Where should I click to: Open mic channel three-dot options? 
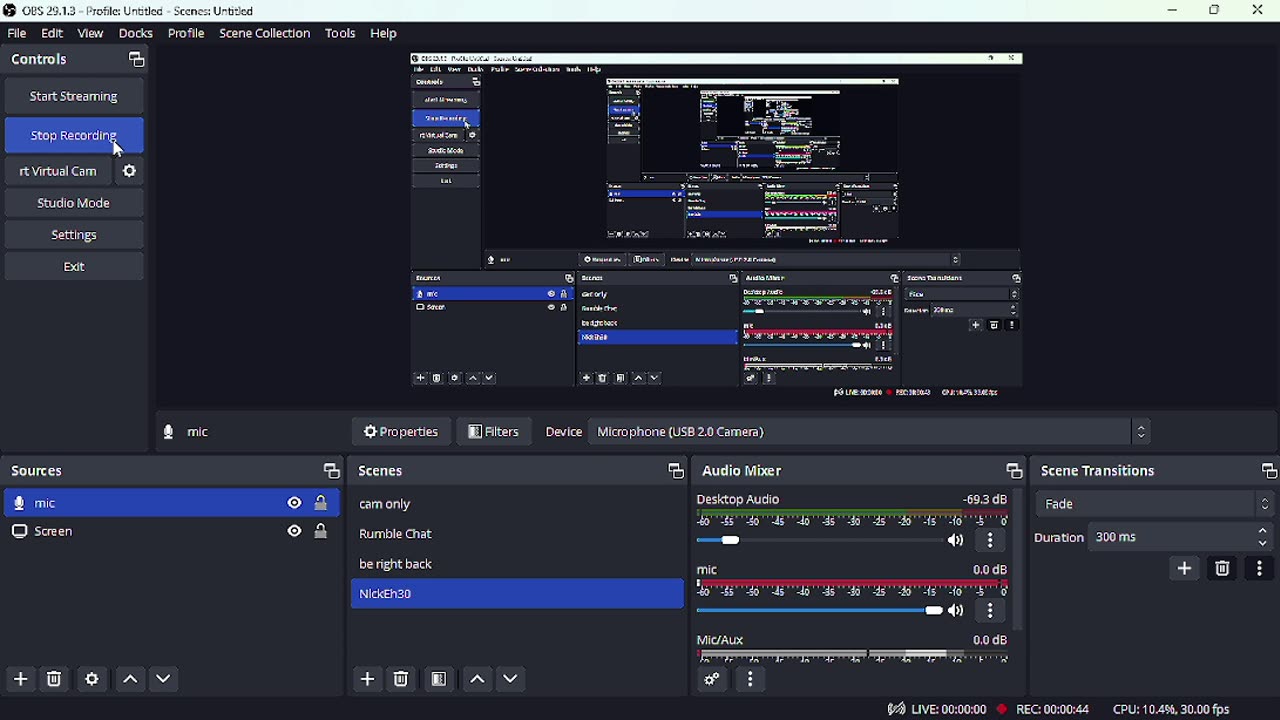991,611
